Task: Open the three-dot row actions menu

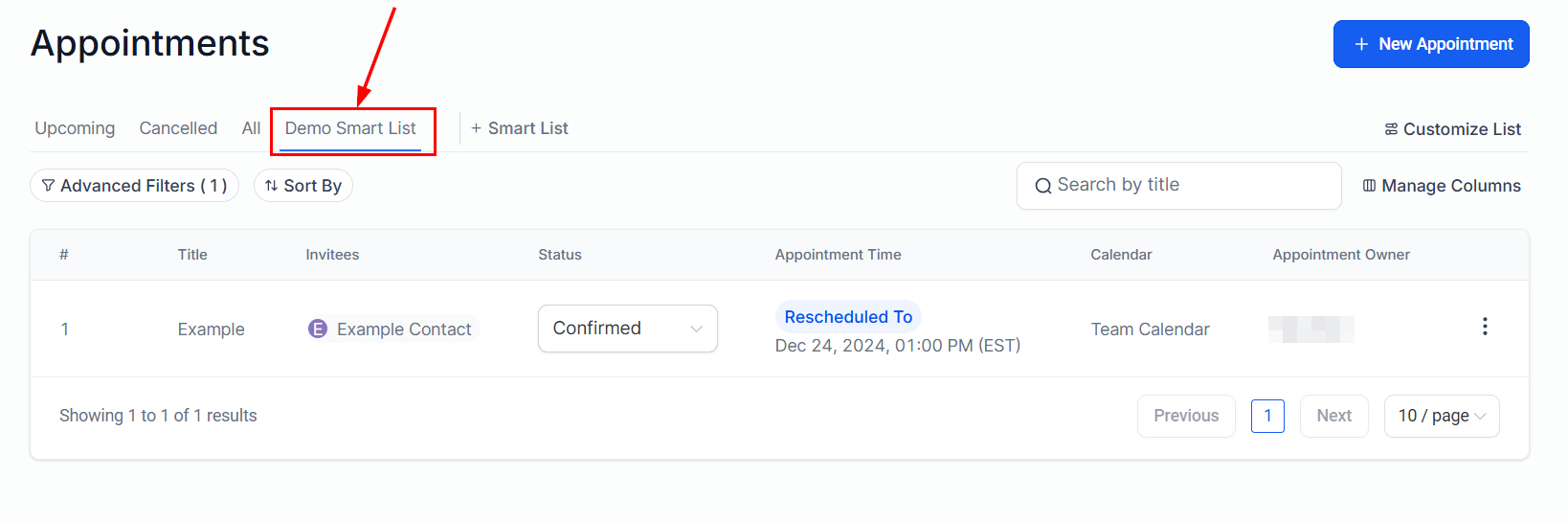Action: tap(1485, 327)
